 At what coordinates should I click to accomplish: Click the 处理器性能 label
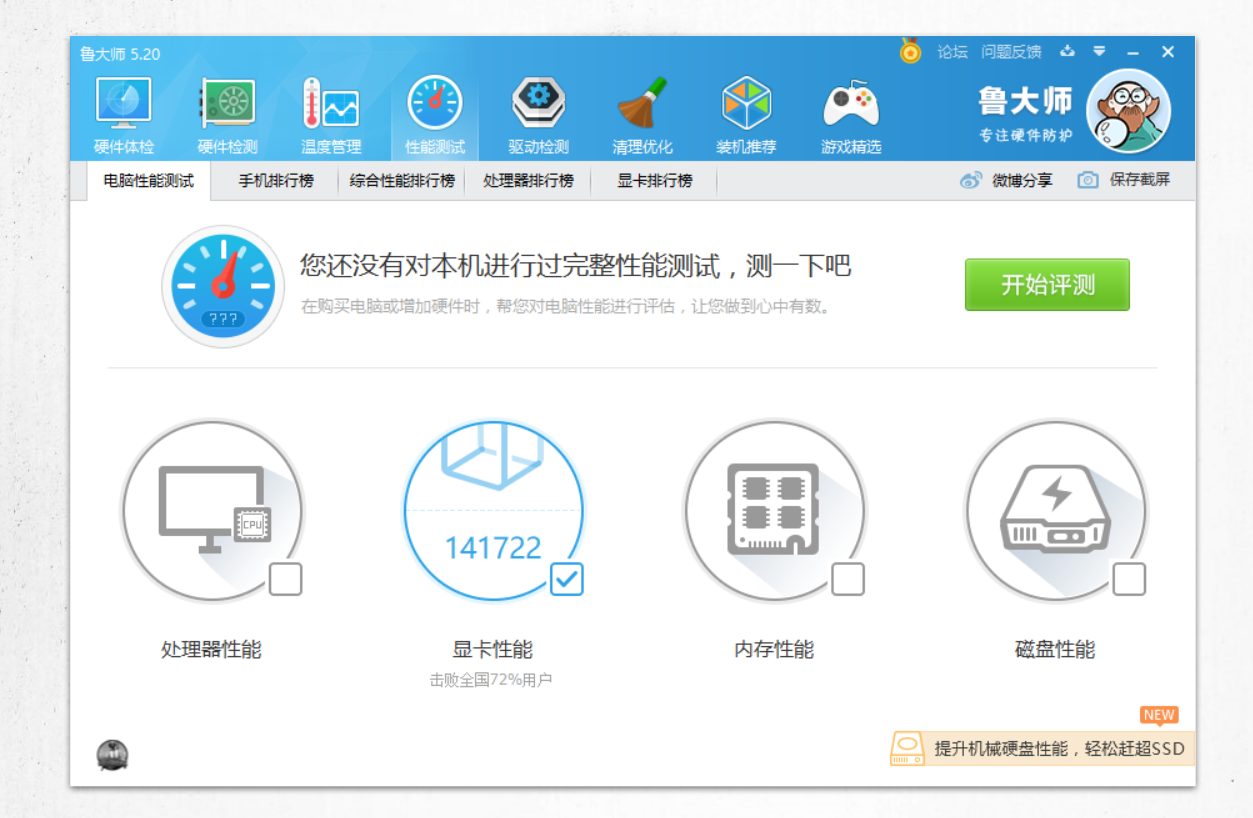pos(211,650)
